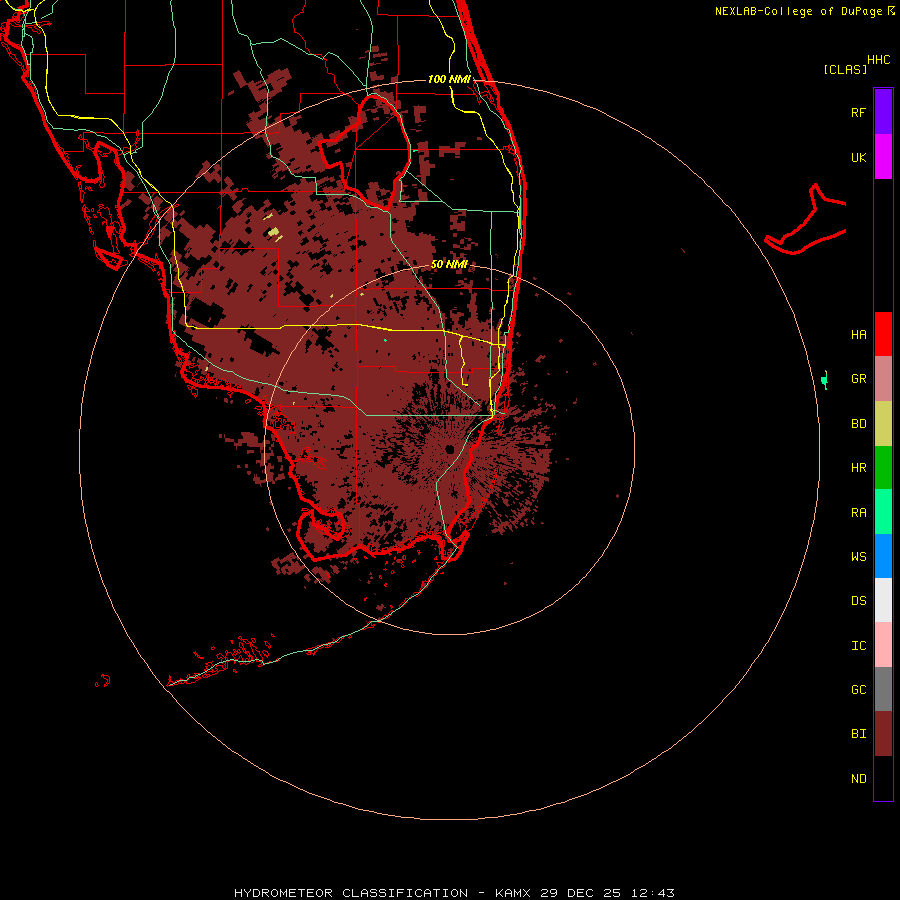Click the ND legend label
This screenshot has width=900, height=900.
pos(858,779)
